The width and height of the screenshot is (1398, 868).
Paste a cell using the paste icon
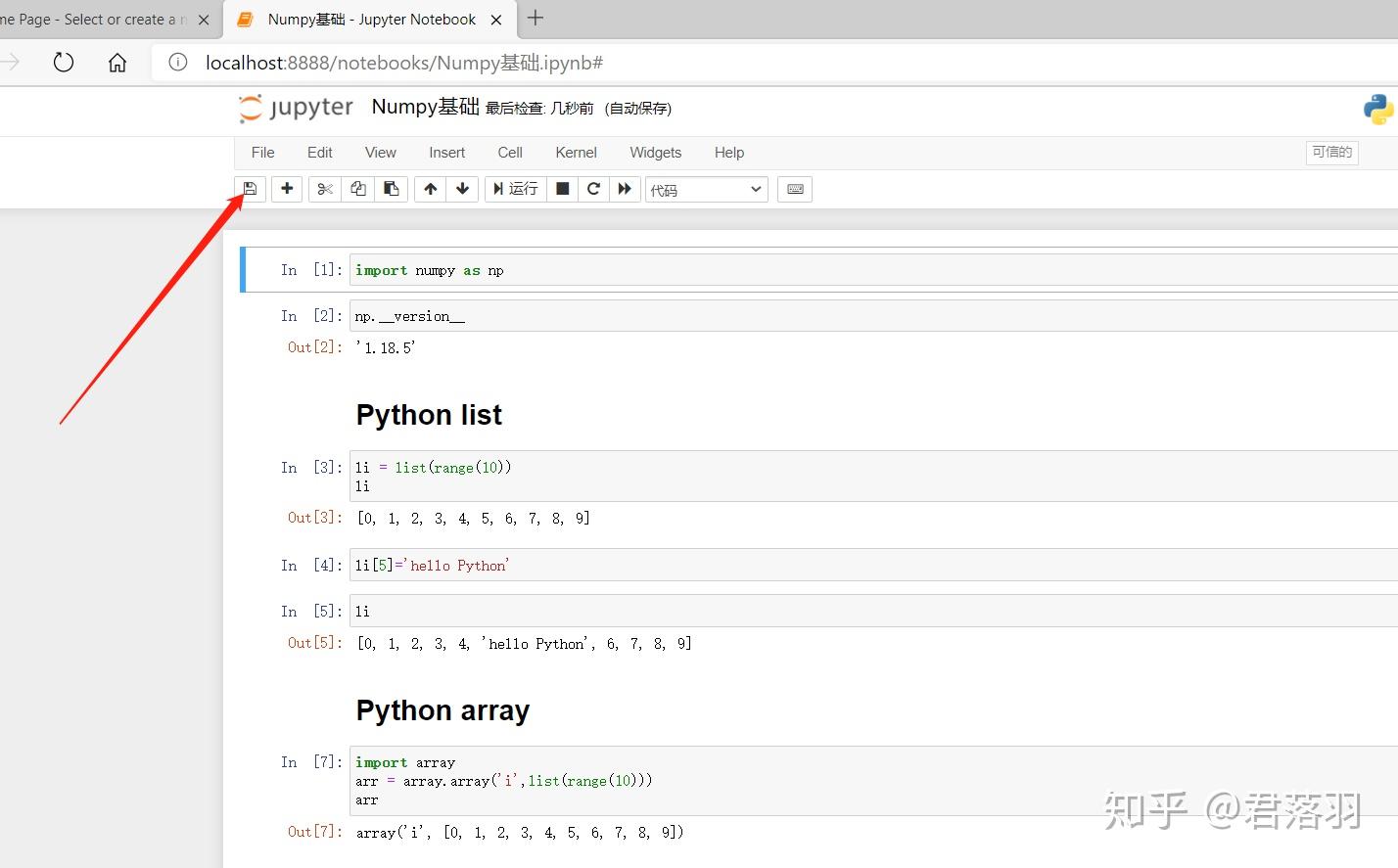[392, 189]
